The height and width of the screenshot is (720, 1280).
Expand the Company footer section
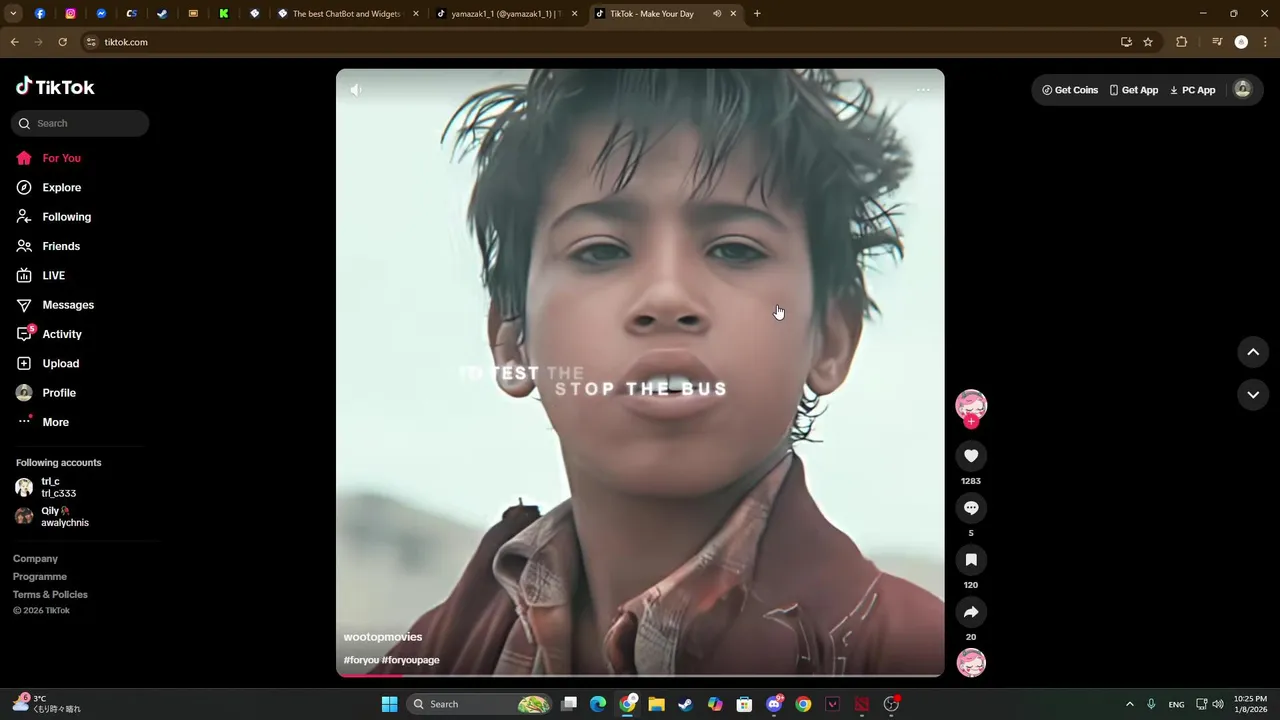(35, 559)
